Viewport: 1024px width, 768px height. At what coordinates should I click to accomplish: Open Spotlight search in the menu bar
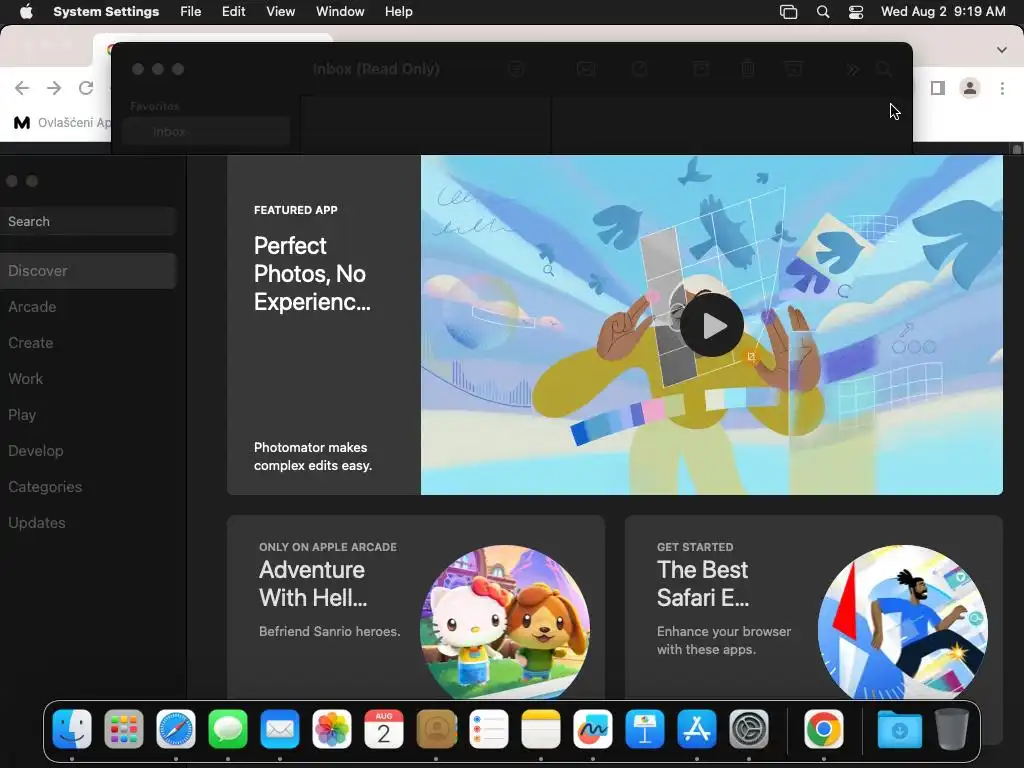pyautogui.click(x=823, y=12)
